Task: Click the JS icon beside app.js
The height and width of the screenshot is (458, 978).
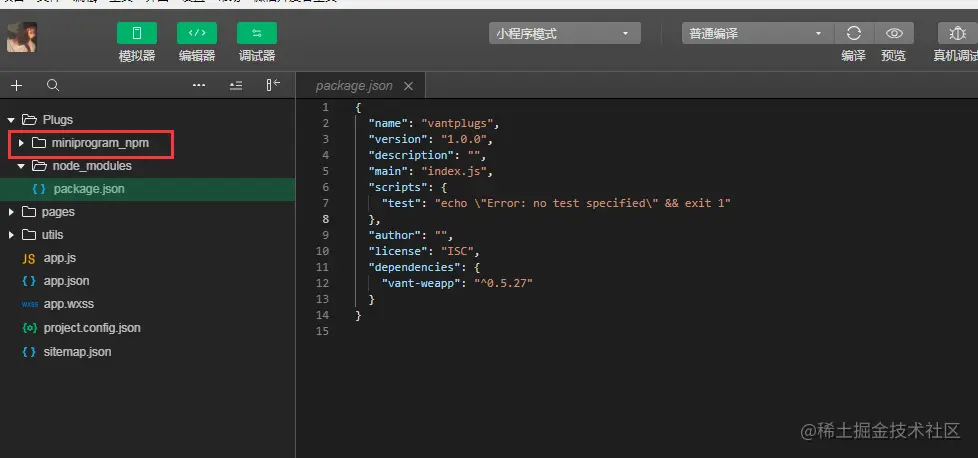Action: (29, 258)
